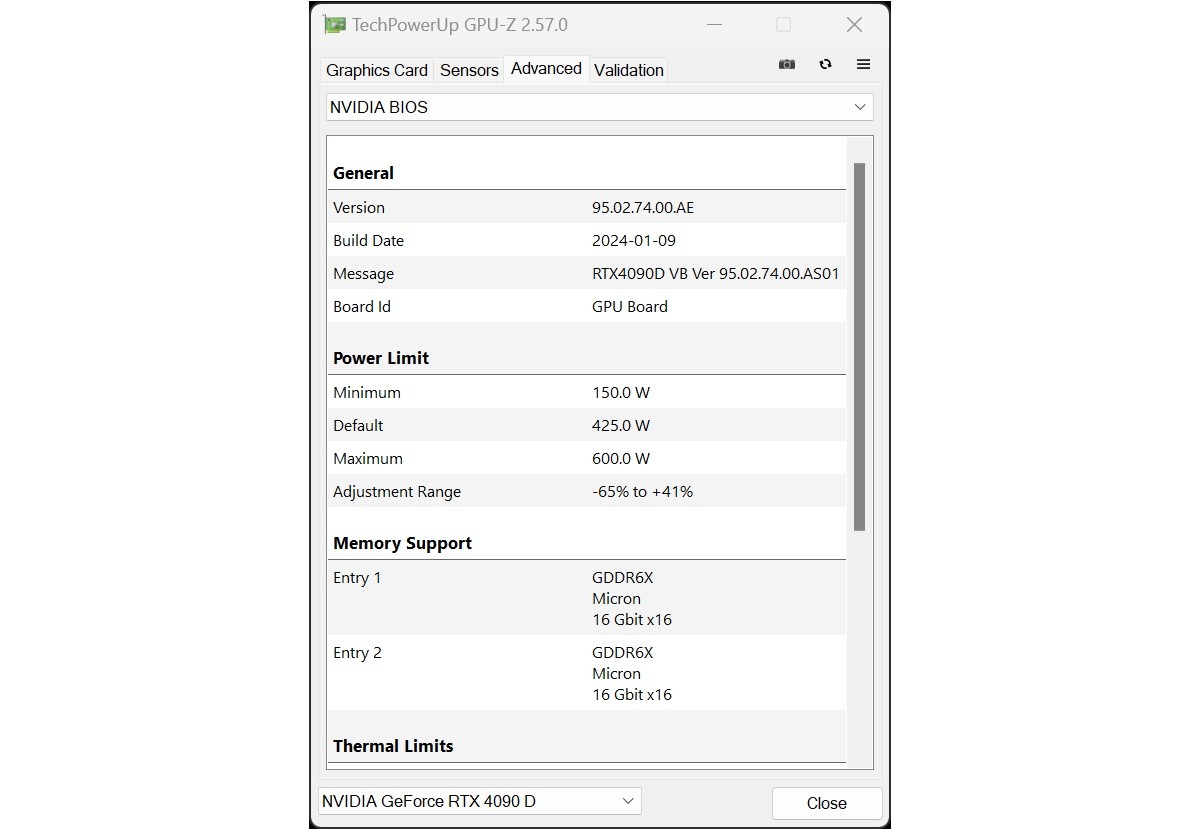Screen dimensions: 1200x830
Task: Click the Maximum power value 600.0 W
Action: coord(621,459)
